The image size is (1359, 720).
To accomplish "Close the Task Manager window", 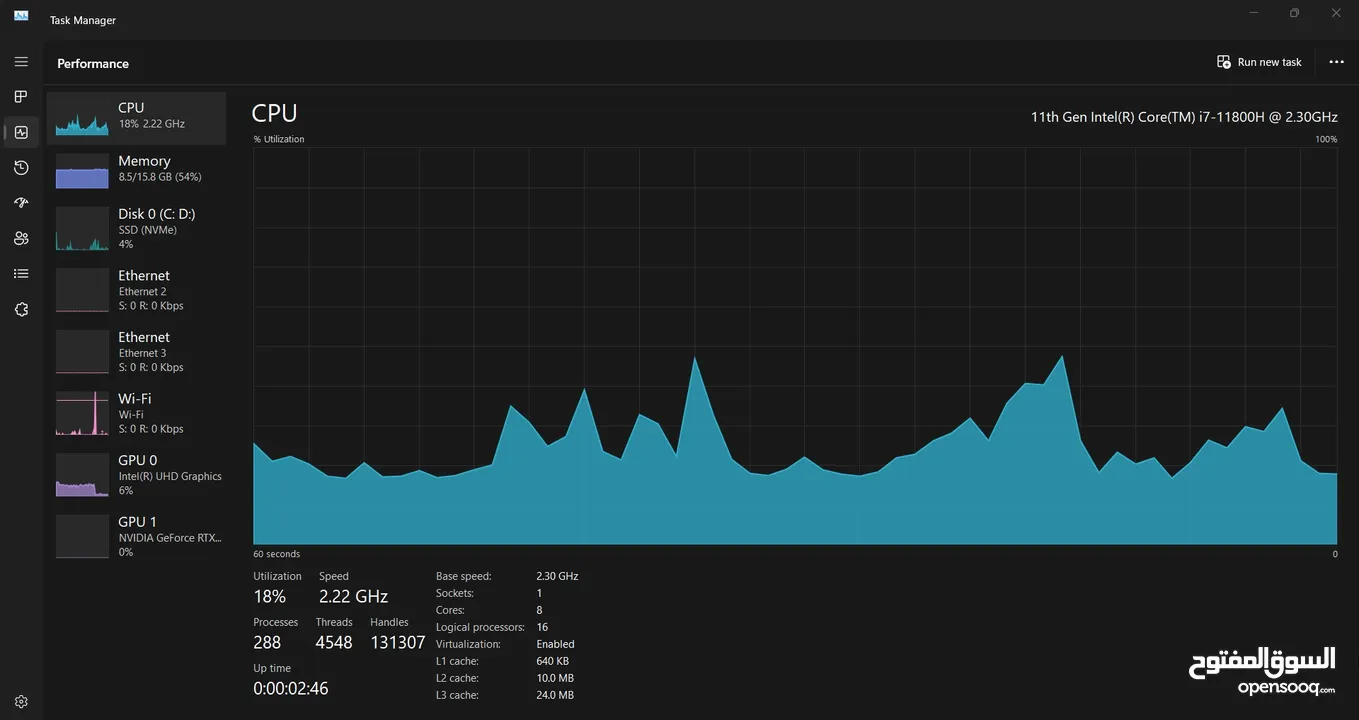I will (1336, 13).
